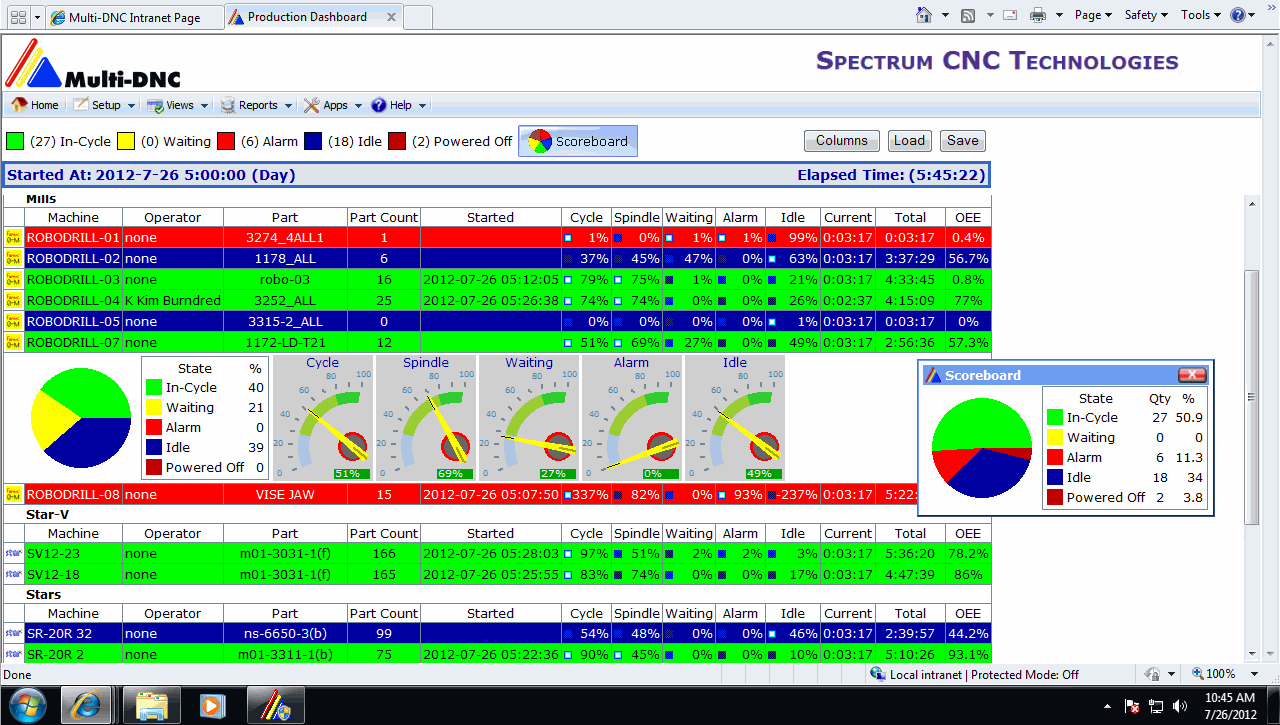Open the Reports menu
This screenshot has height=725, width=1280.
point(256,105)
